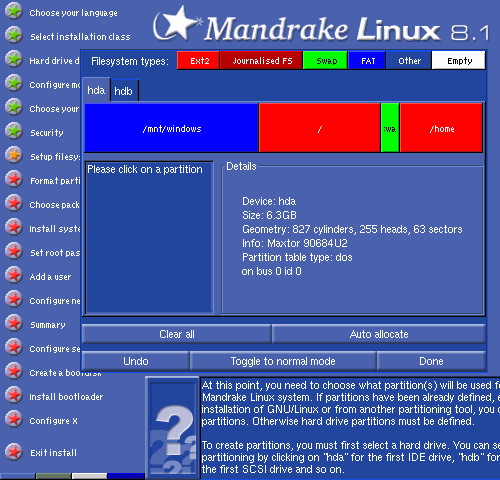Choose the green Swap filesystem type
Viewport: 500px width, 480px height.
325,60
